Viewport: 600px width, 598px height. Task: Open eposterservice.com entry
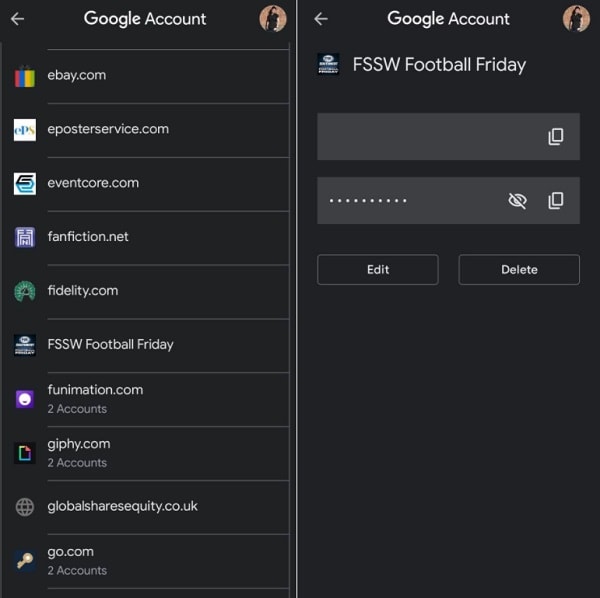(145, 130)
